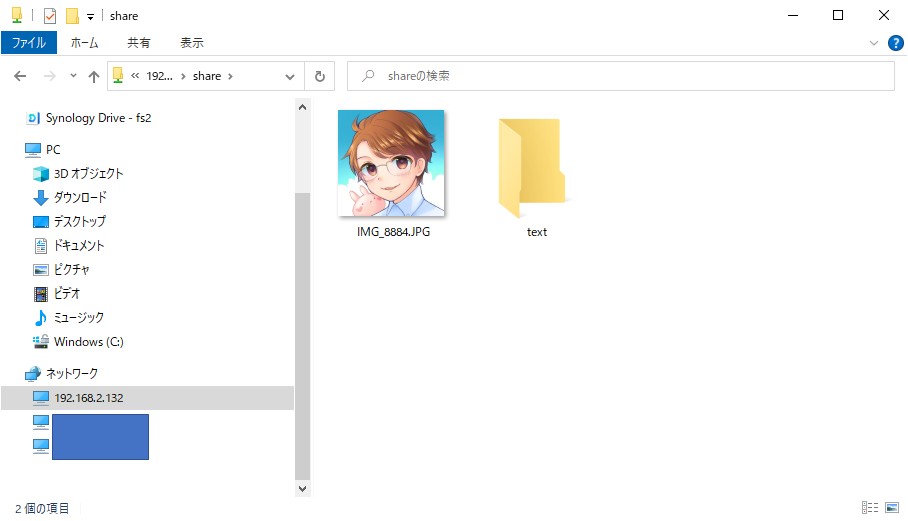
Task: Expand the chevron after share breadcrumb
Action: click(230, 76)
